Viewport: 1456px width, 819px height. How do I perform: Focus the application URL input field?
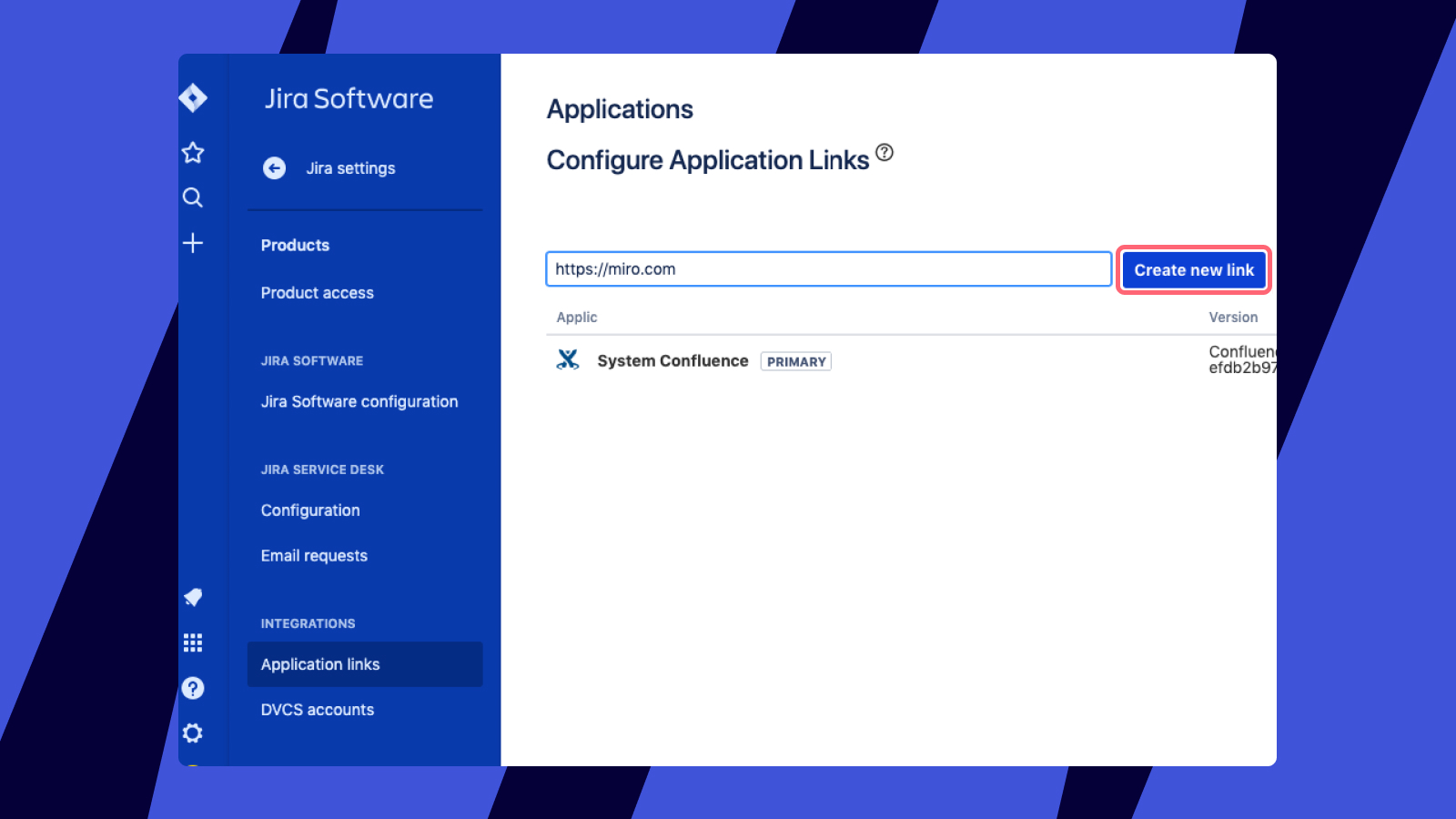(x=828, y=269)
